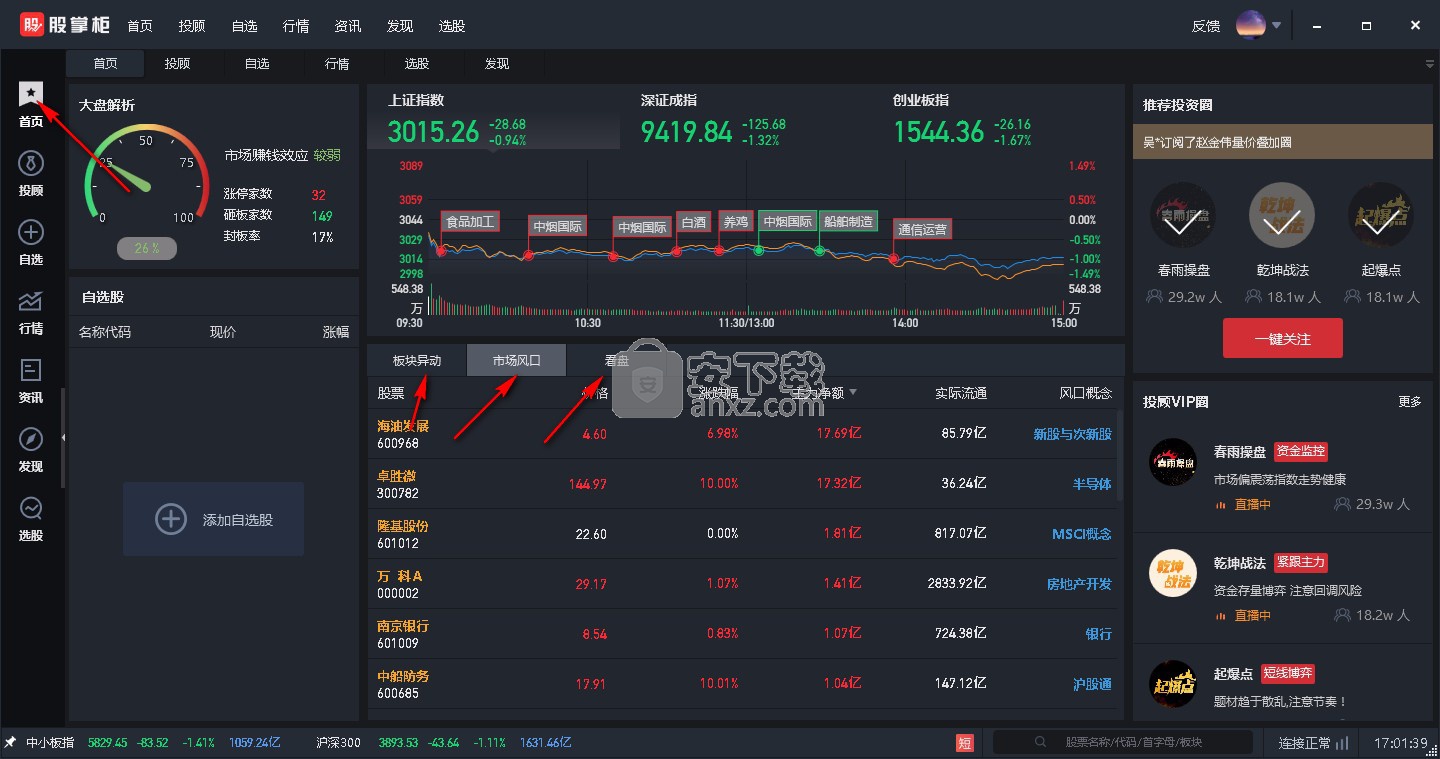The image size is (1440, 759).
Task: Click the 一键关注 red button
Action: (1283, 339)
